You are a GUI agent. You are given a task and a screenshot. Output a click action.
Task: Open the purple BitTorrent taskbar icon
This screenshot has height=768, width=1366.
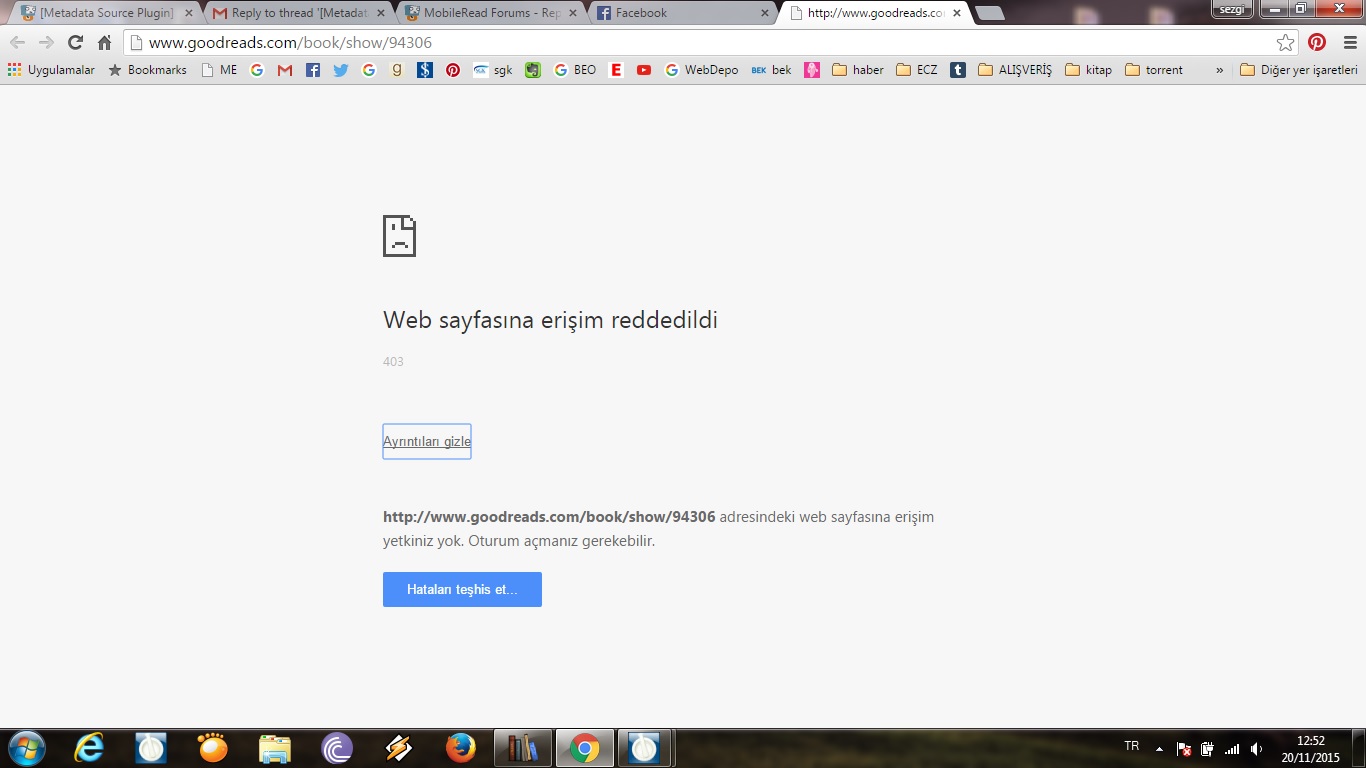click(337, 748)
